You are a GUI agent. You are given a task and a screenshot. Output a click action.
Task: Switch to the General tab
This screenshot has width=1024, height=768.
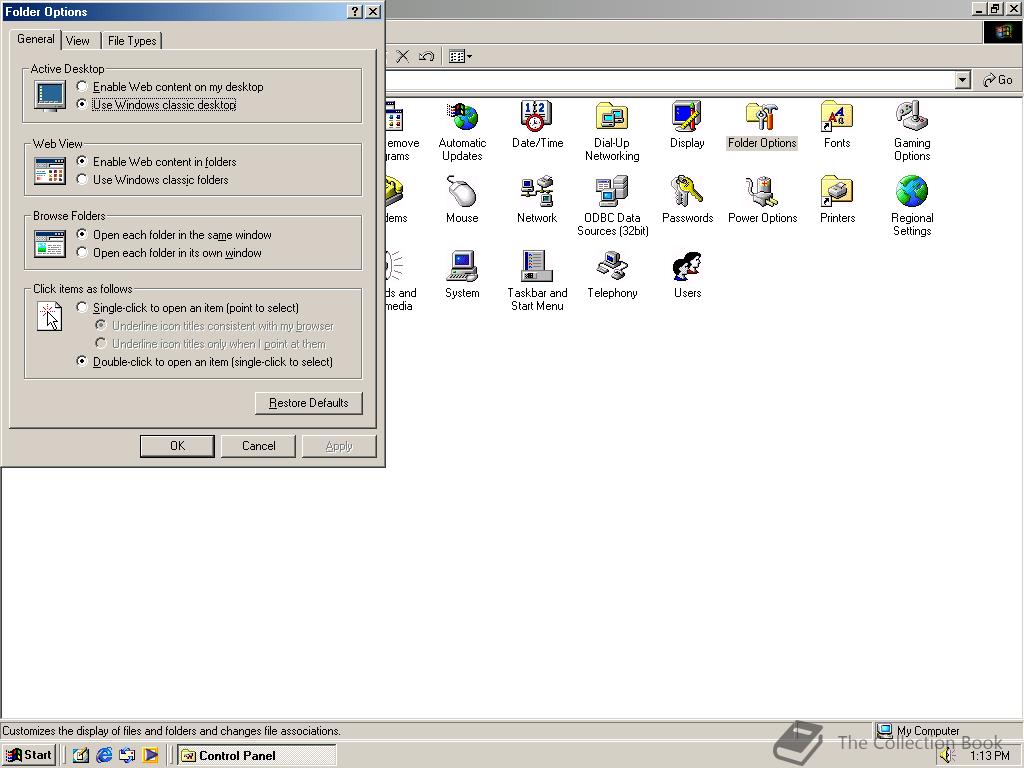35,39
